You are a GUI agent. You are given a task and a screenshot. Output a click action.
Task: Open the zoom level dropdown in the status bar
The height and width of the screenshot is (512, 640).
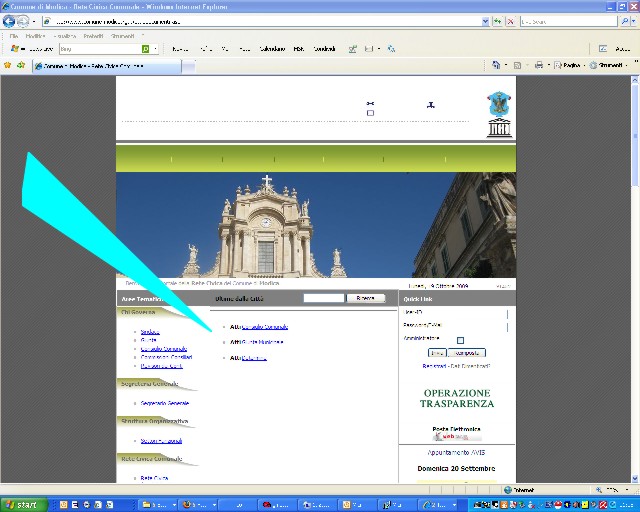627,490
